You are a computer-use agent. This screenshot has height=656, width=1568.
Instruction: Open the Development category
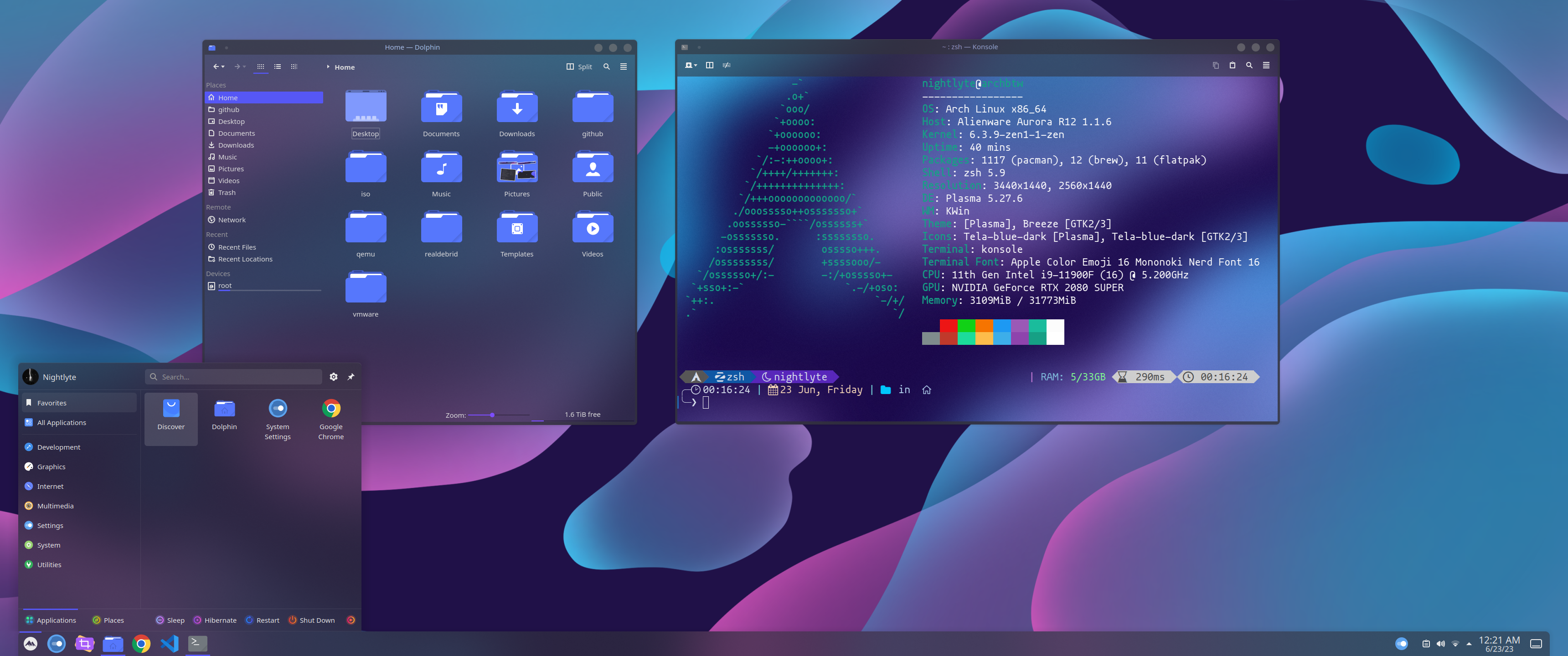point(79,447)
